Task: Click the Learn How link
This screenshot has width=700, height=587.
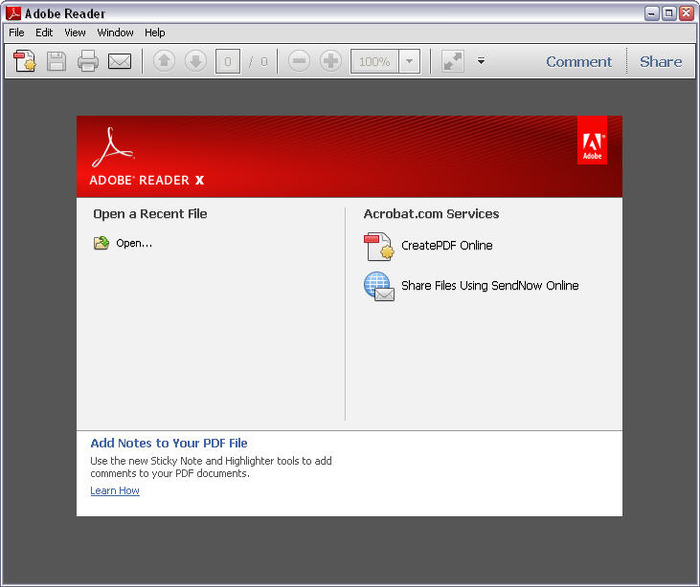Action: pyautogui.click(x=115, y=491)
